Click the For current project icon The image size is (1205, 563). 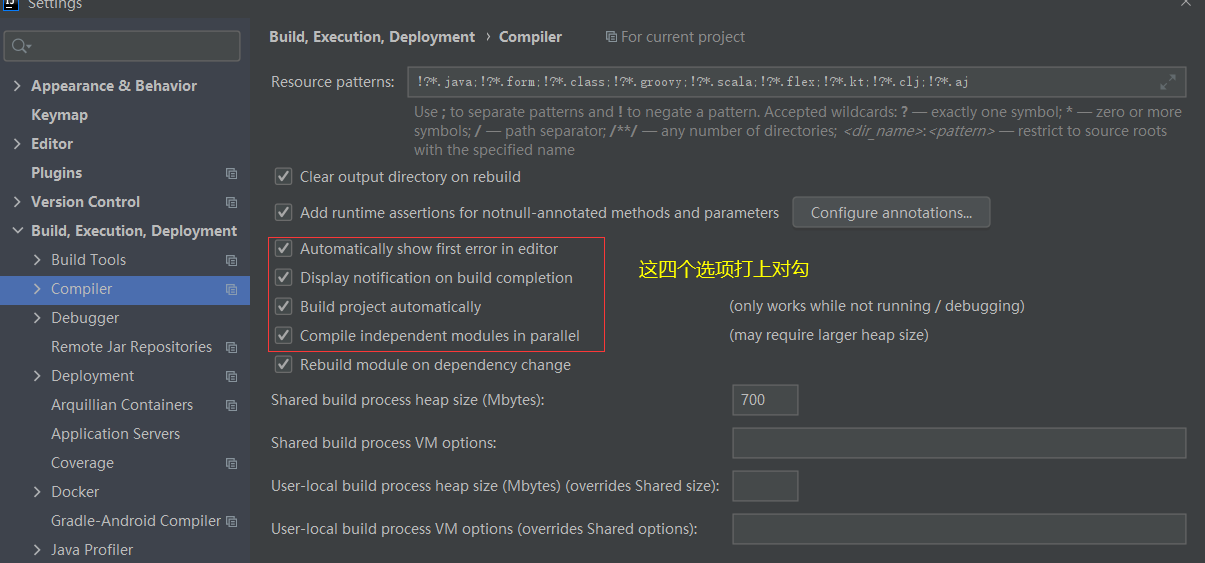coord(611,37)
